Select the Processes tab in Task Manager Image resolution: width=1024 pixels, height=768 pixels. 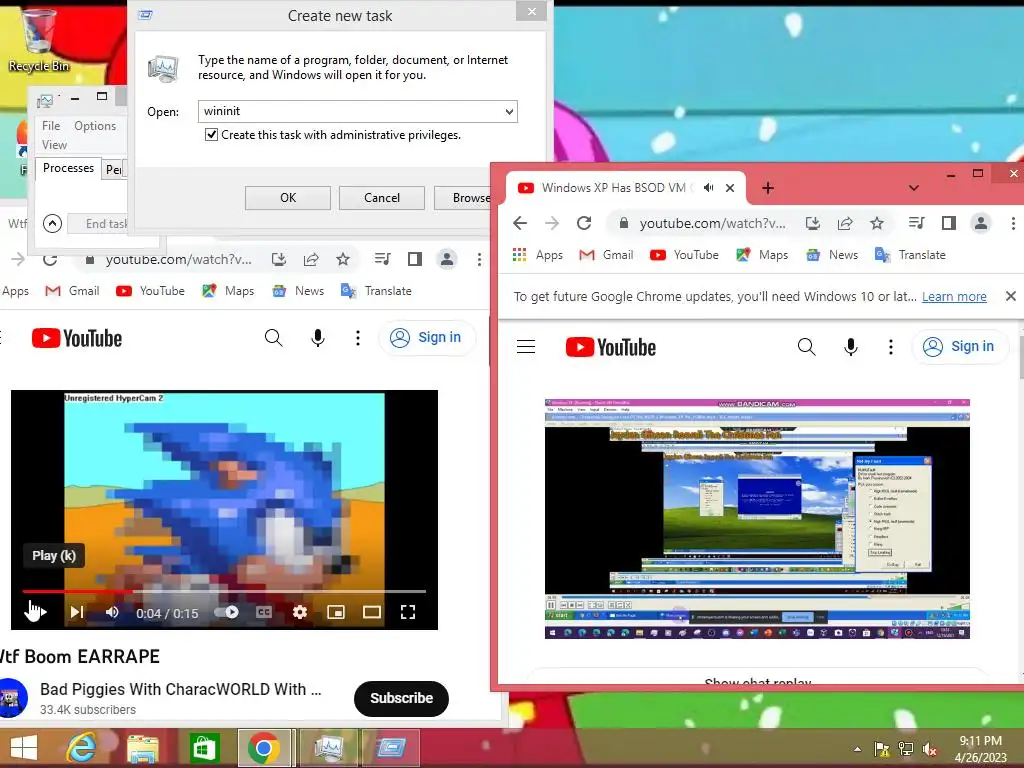tap(68, 168)
